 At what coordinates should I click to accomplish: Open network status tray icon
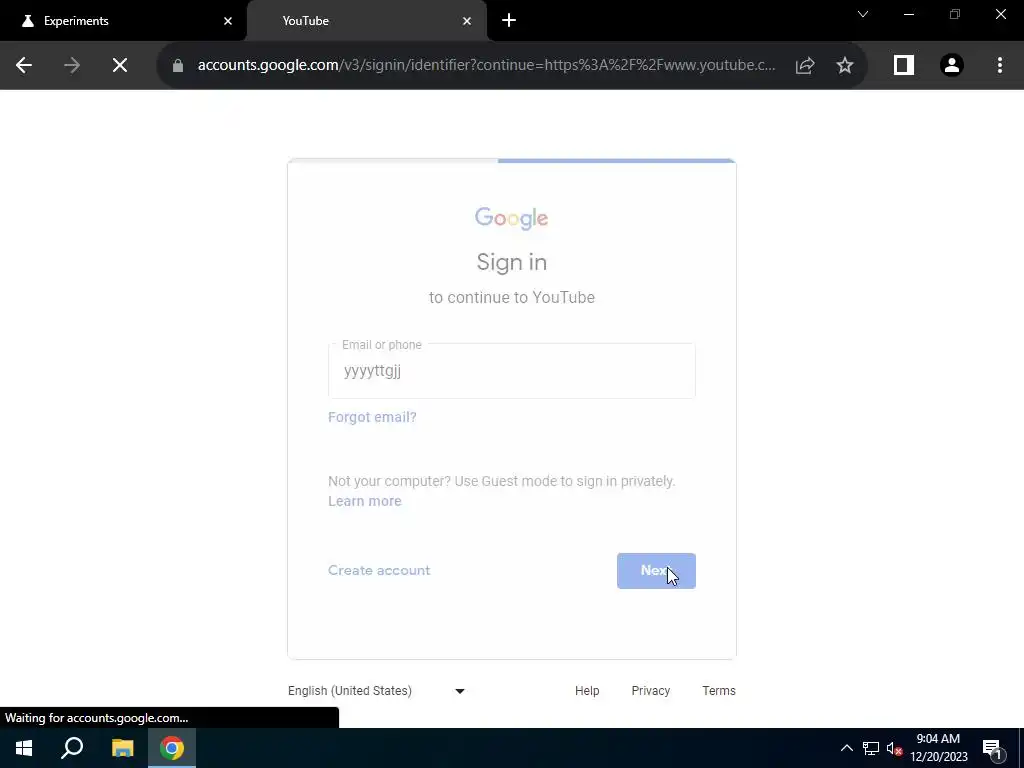point(871,748)
